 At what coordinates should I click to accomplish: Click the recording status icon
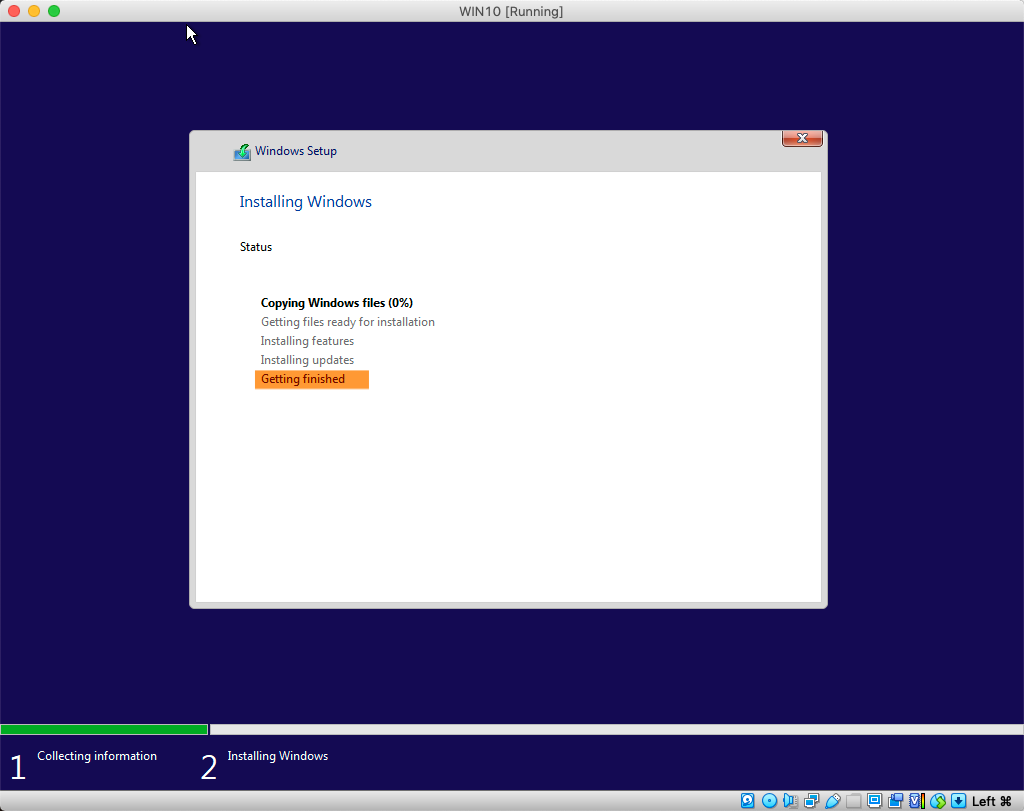click(895, 801)
